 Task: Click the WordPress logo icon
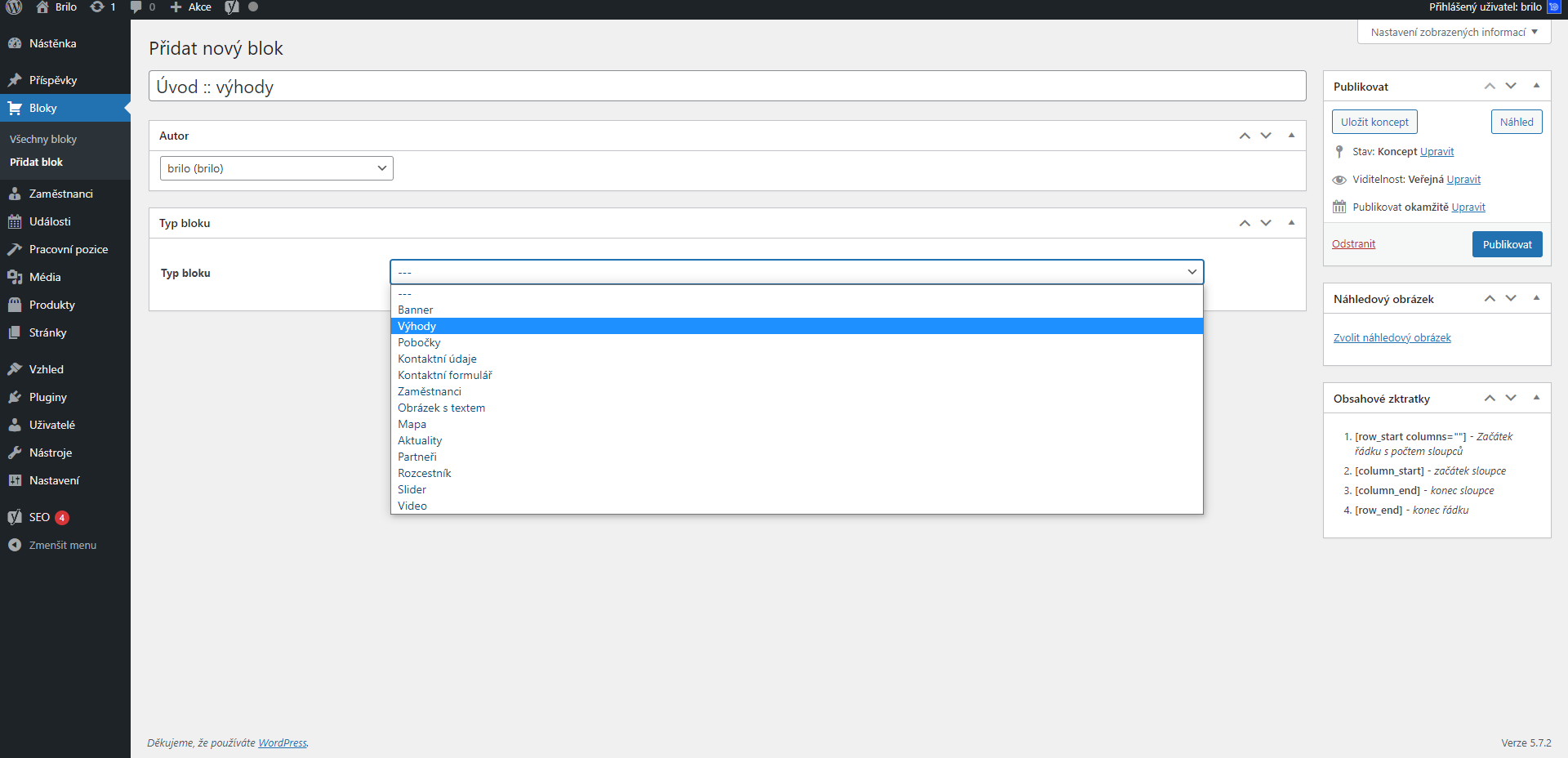pos(14,7)
